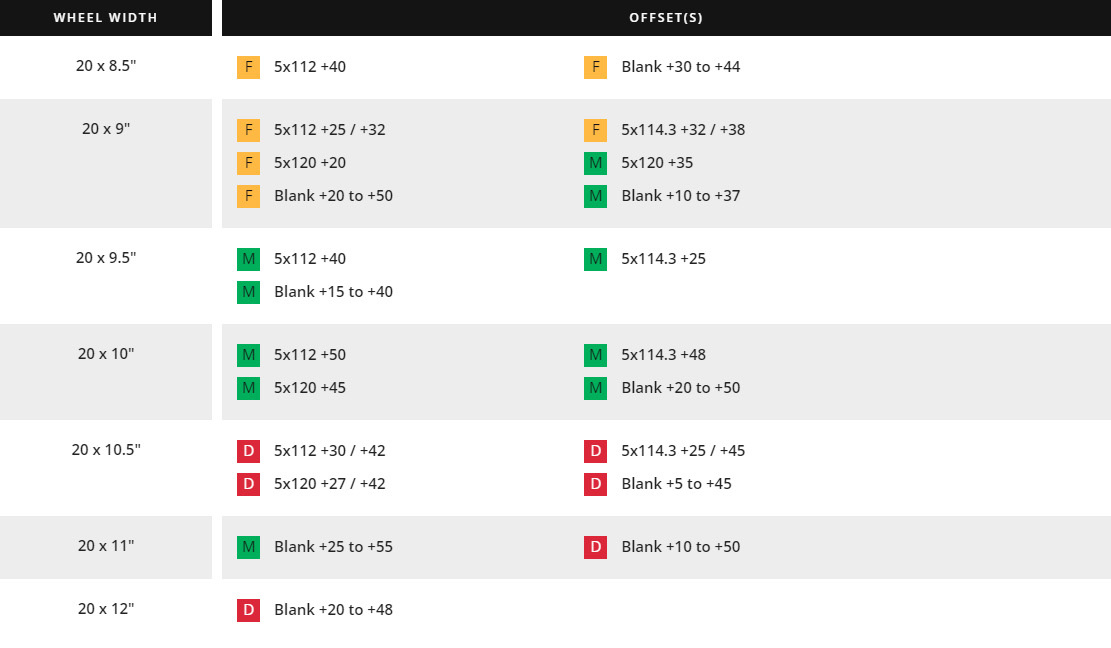Viewport: 1111px width, 648px height.
Task: Click the D badge beside 5x112 +30 / +42
Action: (x=248, y=451)
